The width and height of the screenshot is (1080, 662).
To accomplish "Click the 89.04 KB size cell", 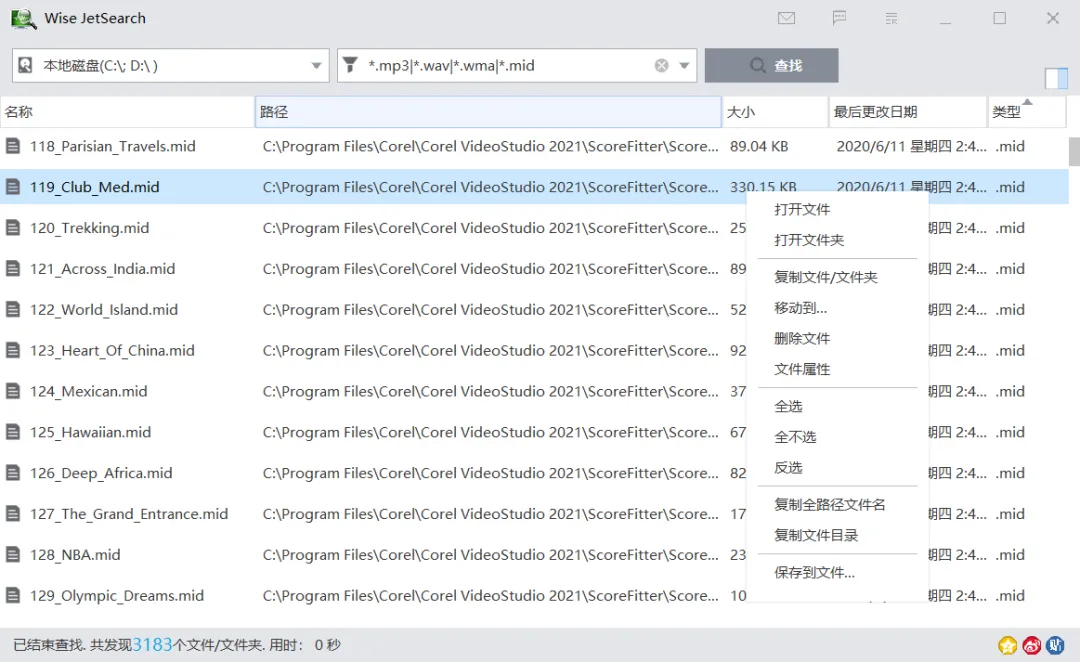I will [x=759, y=146].
